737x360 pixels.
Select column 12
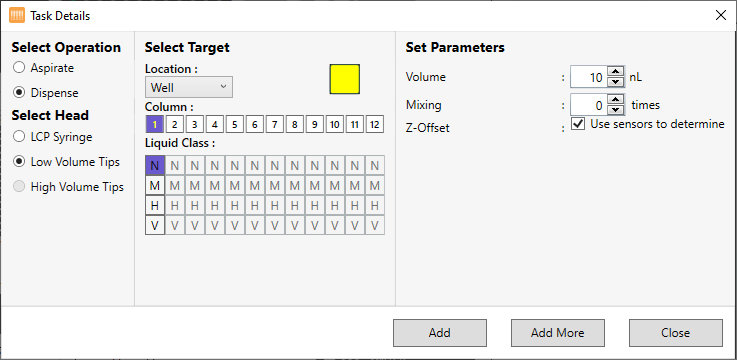tap(375, 125)
